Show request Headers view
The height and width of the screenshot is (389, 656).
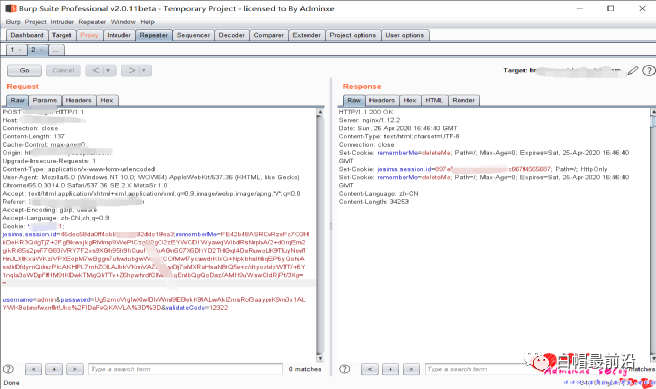coord(78,100)
